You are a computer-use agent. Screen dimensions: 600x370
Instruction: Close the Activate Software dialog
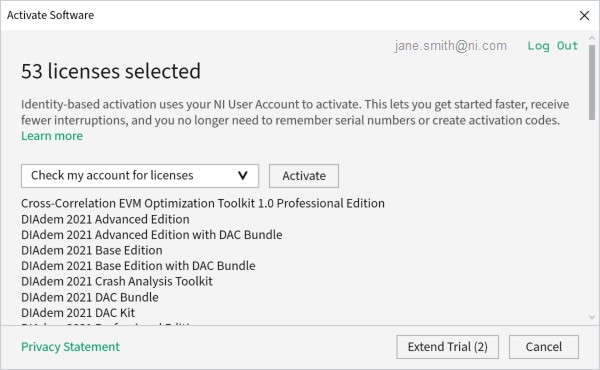click(584, 15)
